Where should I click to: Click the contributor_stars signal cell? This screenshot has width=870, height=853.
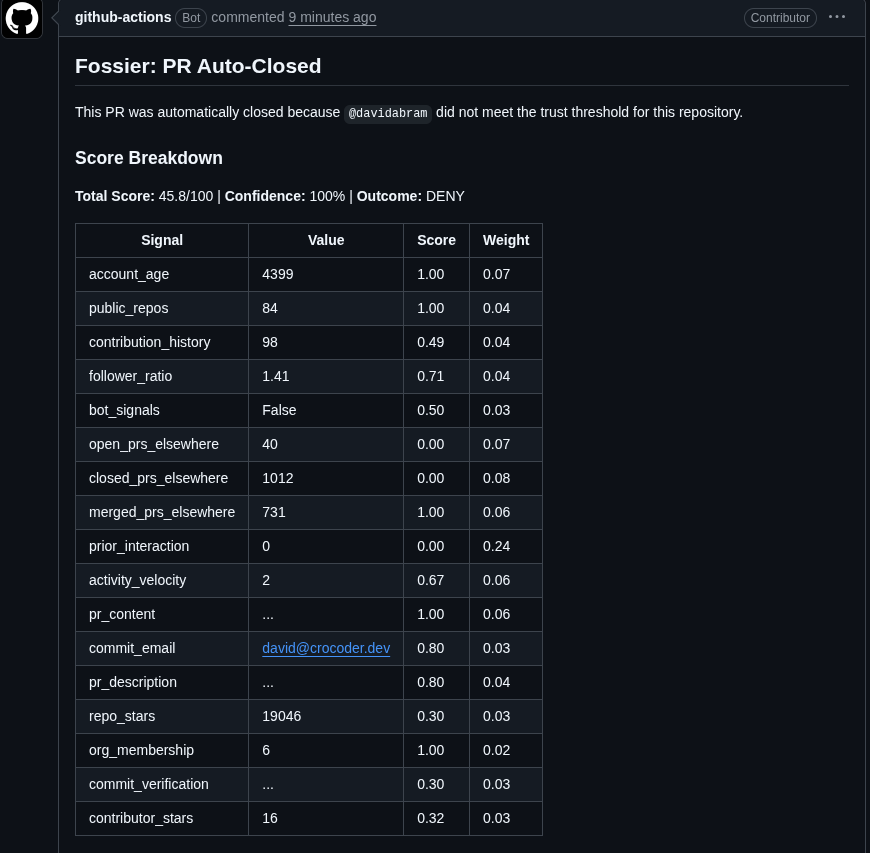point(162,818)
